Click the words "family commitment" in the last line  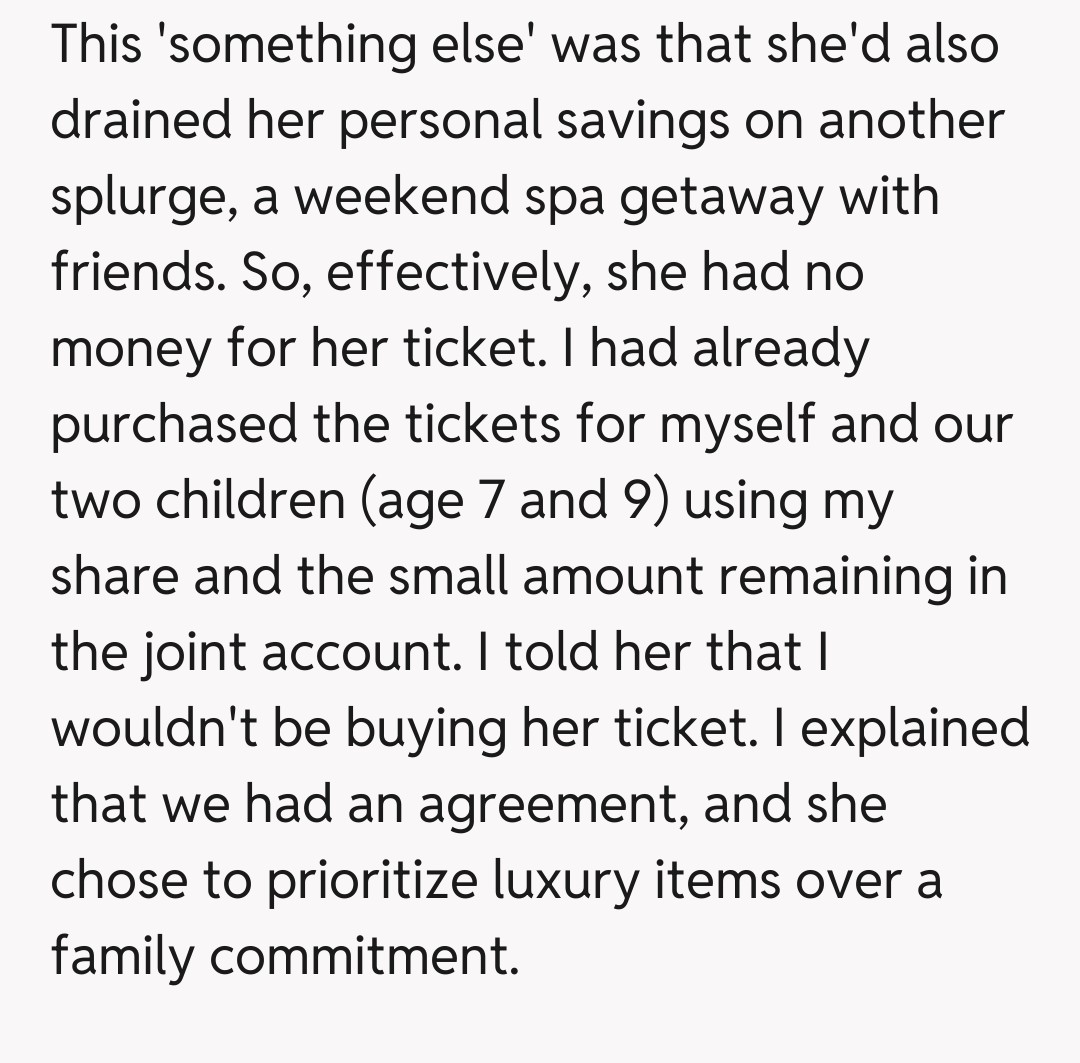coord(285,956)
